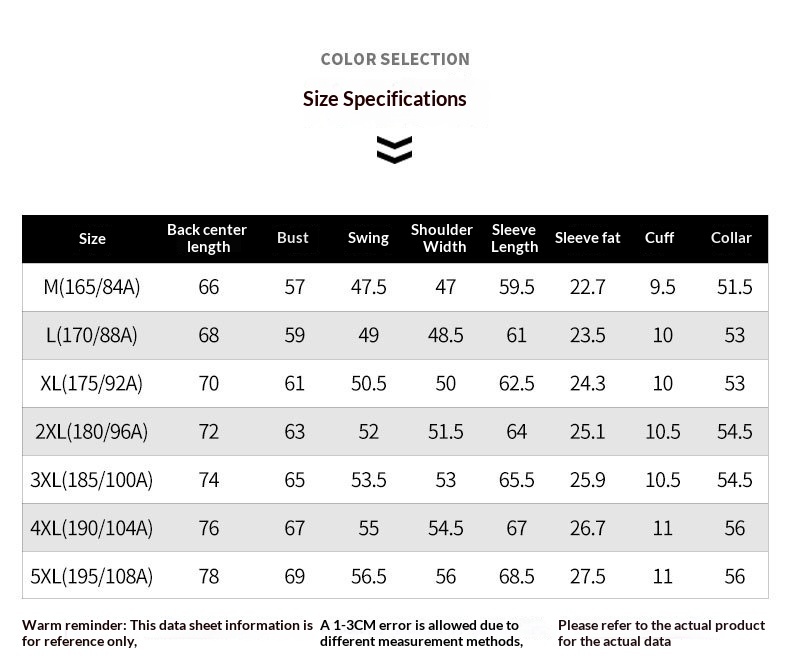Click the COLOR SELECTION heading

click(x=394, y=59)
